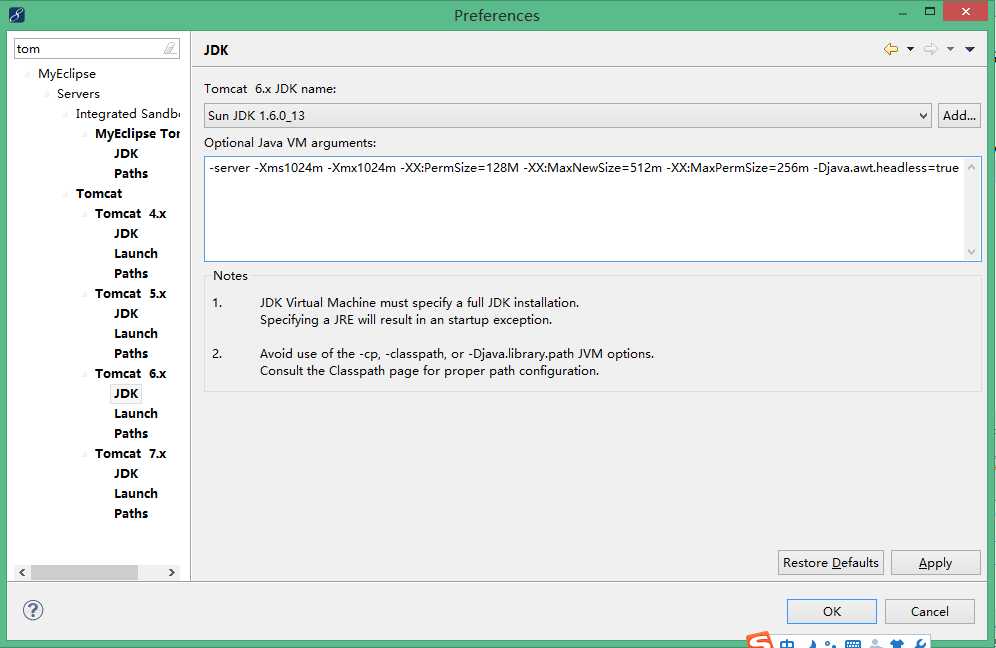Confirm with the OK button

tap(831, 611)
